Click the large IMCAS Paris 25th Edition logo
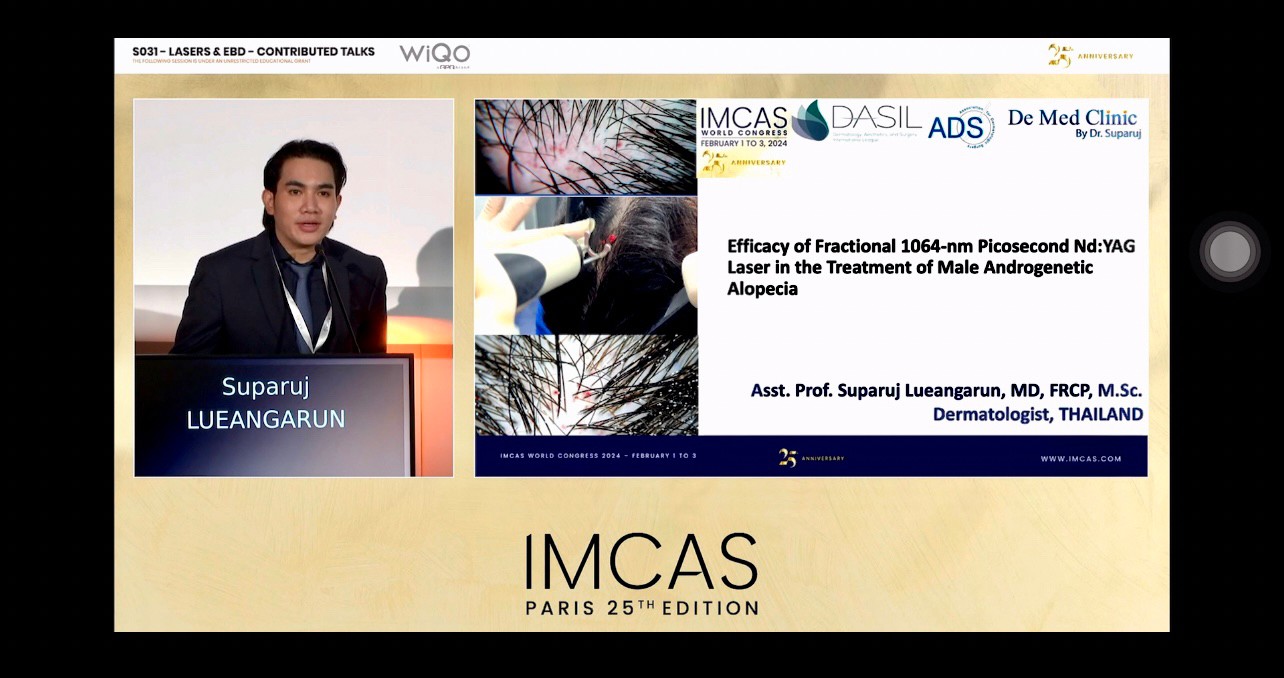This screenshot has width=1284, height=678. coord(642,573)
